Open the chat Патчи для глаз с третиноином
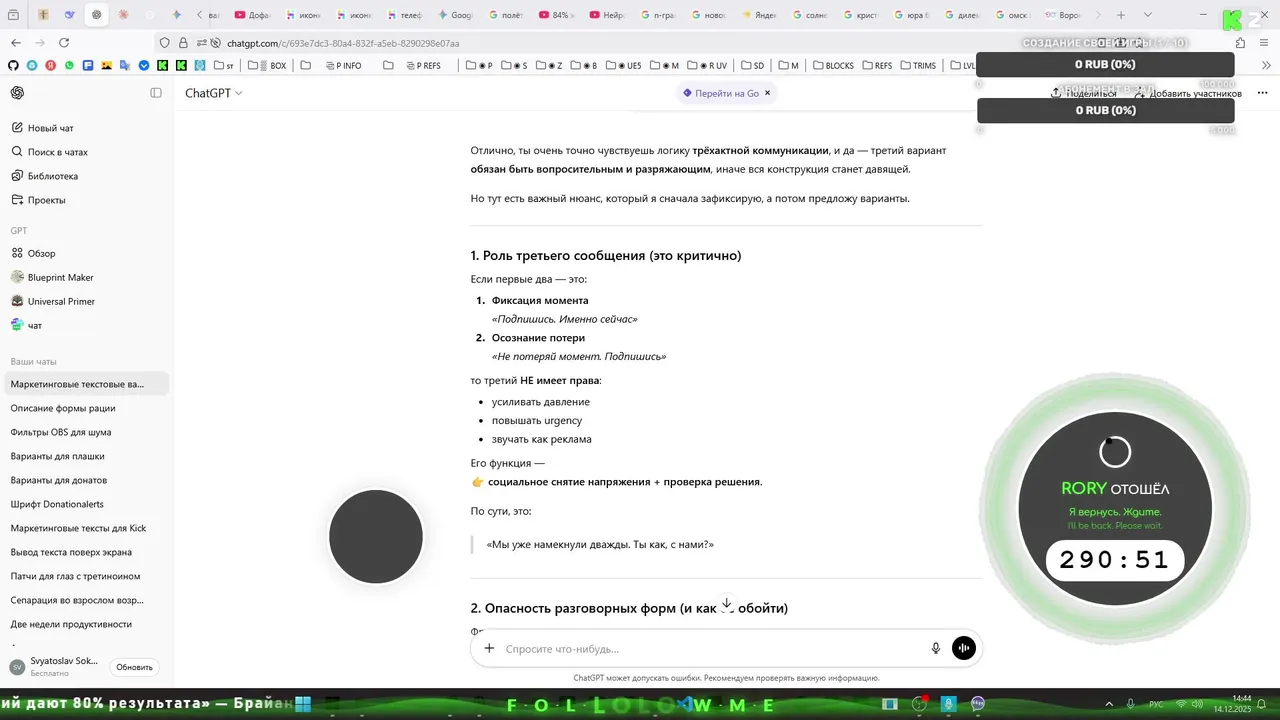 (75, 576)
